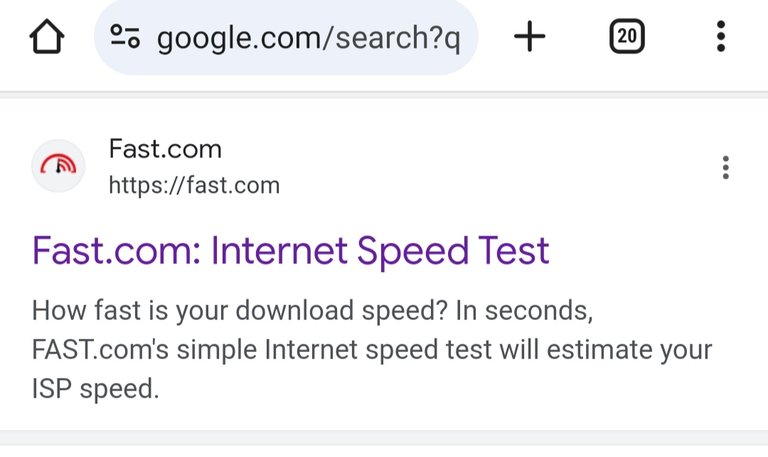This screenshot has width=768, height=457.
Task: Tap the word 'Test' in result title
Action: click(x=513, y=251)
